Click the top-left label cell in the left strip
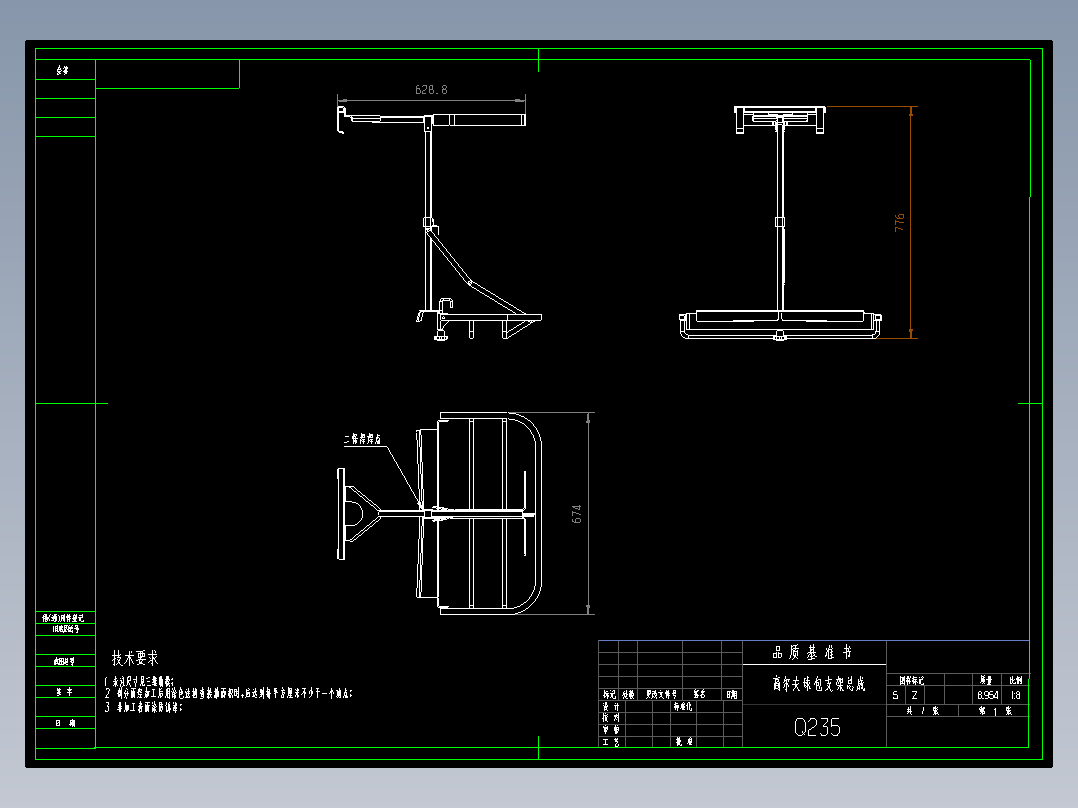 (x=65, y=70)
